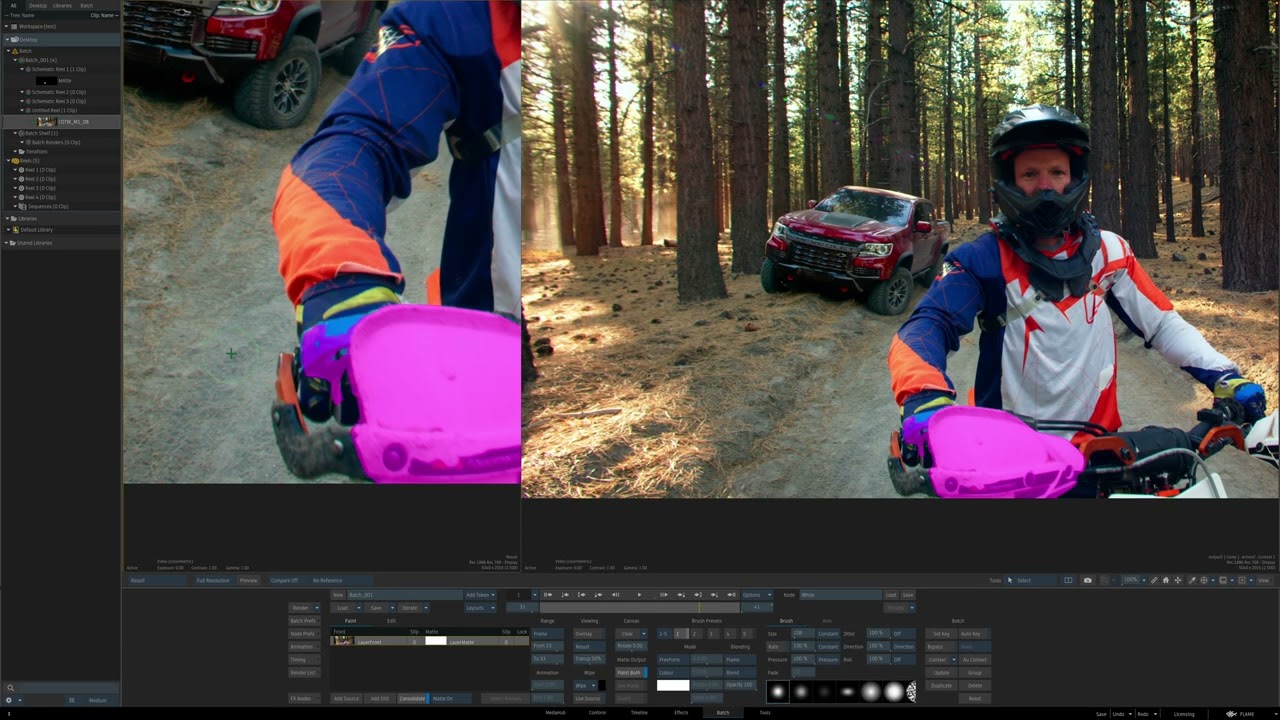Collapse the Batch_001 (4) tree node

17,60
